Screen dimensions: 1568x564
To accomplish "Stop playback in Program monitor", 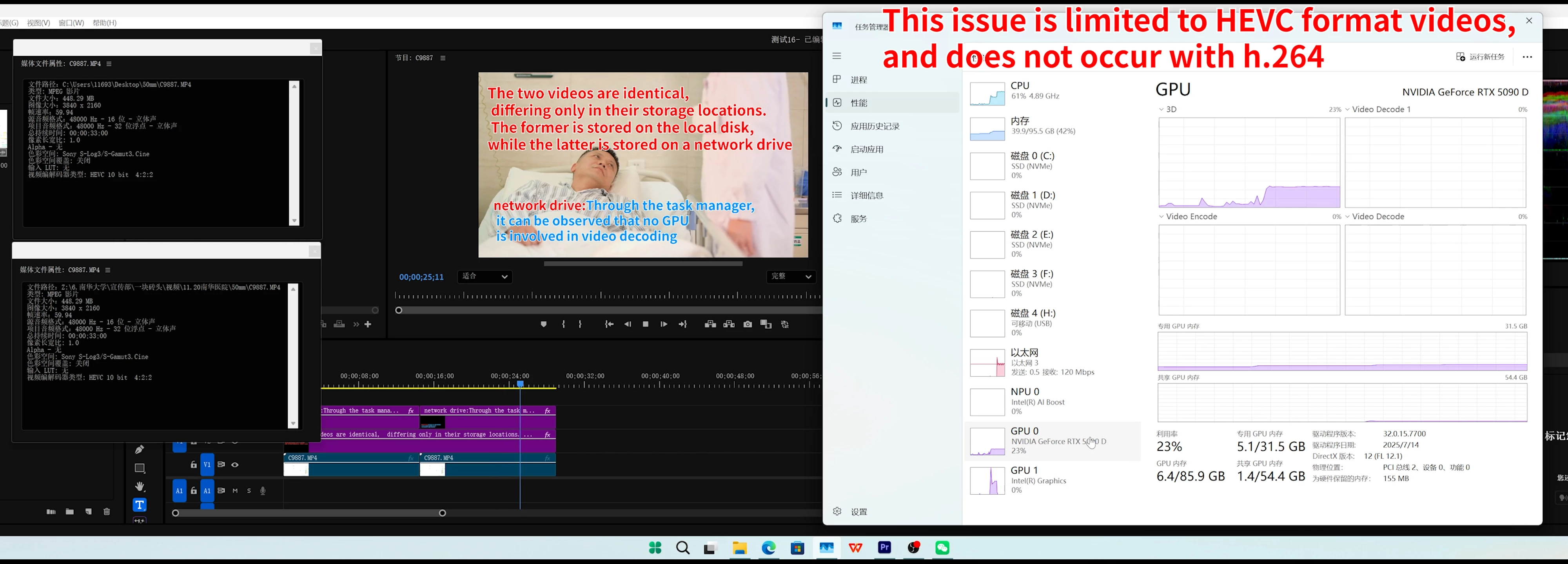I will [645, 324].
